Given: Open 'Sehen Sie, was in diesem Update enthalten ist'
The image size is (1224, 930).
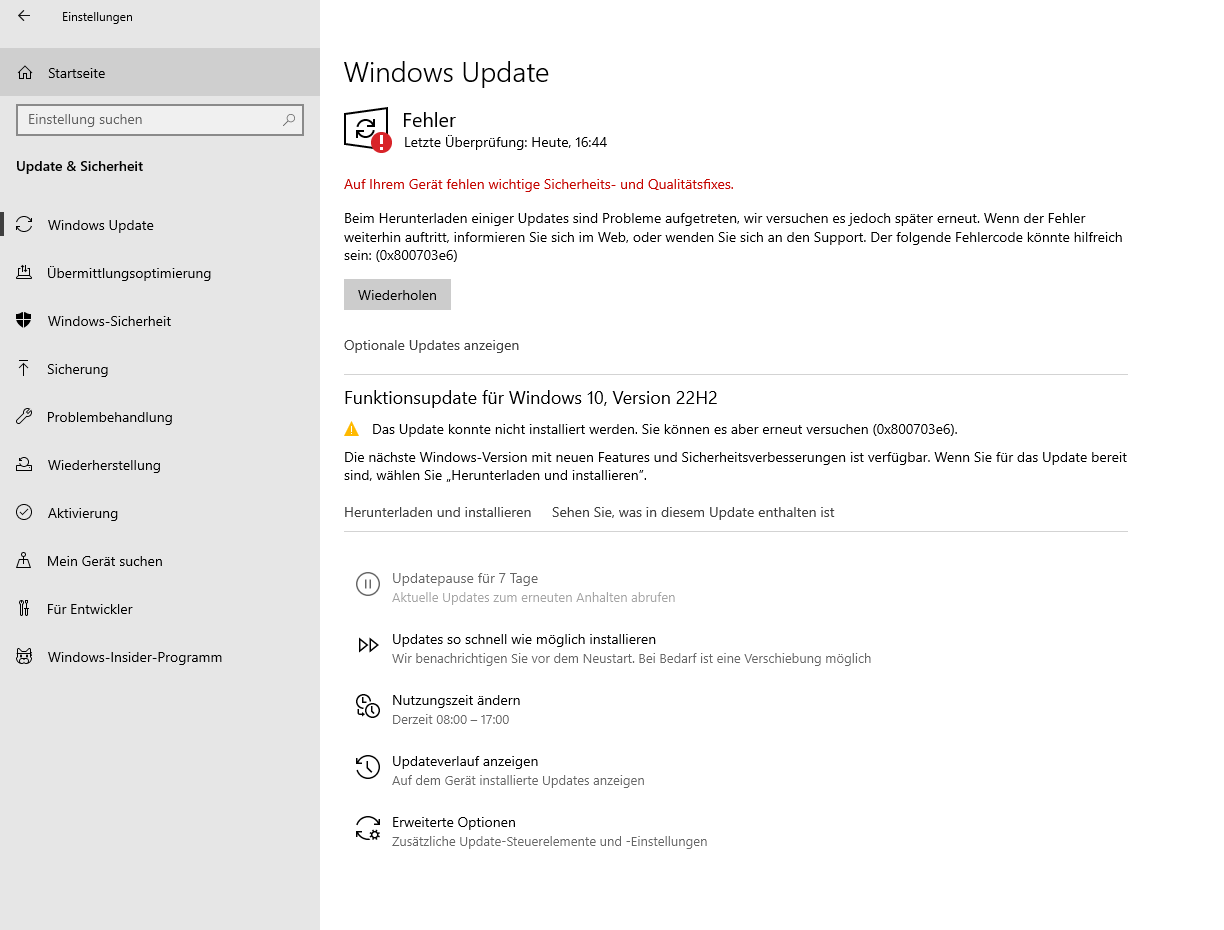Looking at the screenshot, I should (693, 512).
